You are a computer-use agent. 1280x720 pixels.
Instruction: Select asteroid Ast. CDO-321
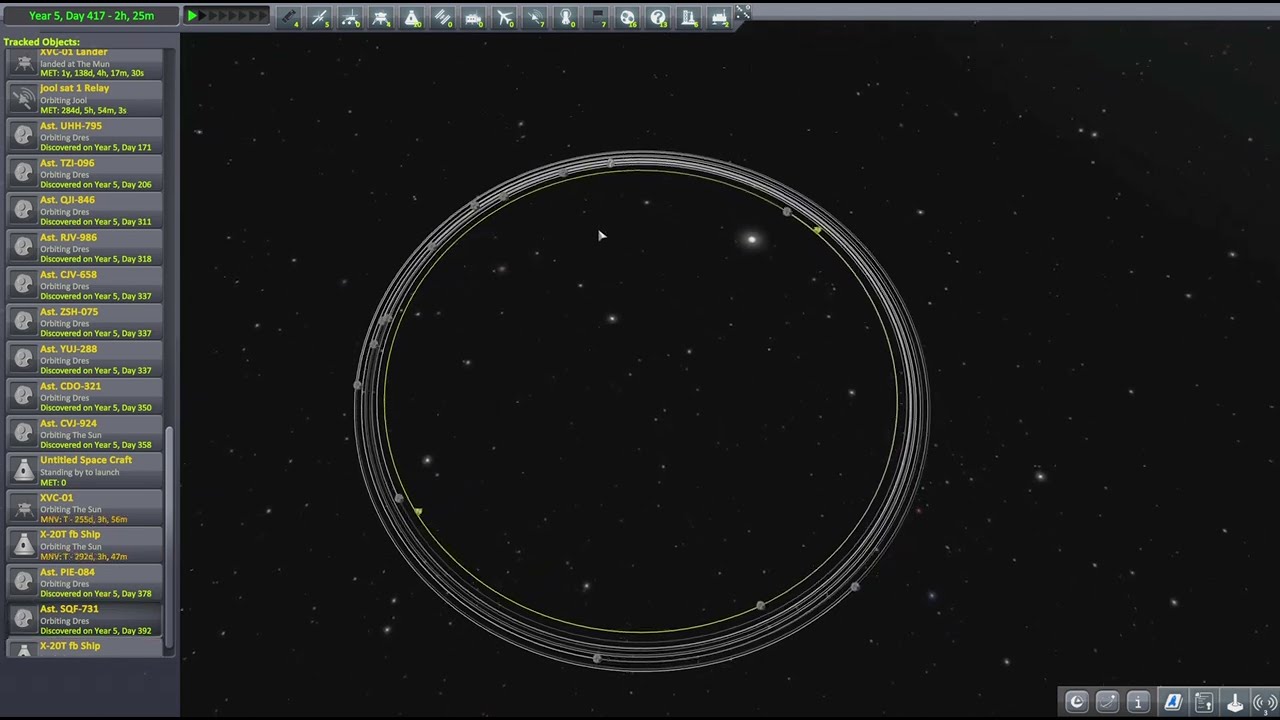click(85, 396)
